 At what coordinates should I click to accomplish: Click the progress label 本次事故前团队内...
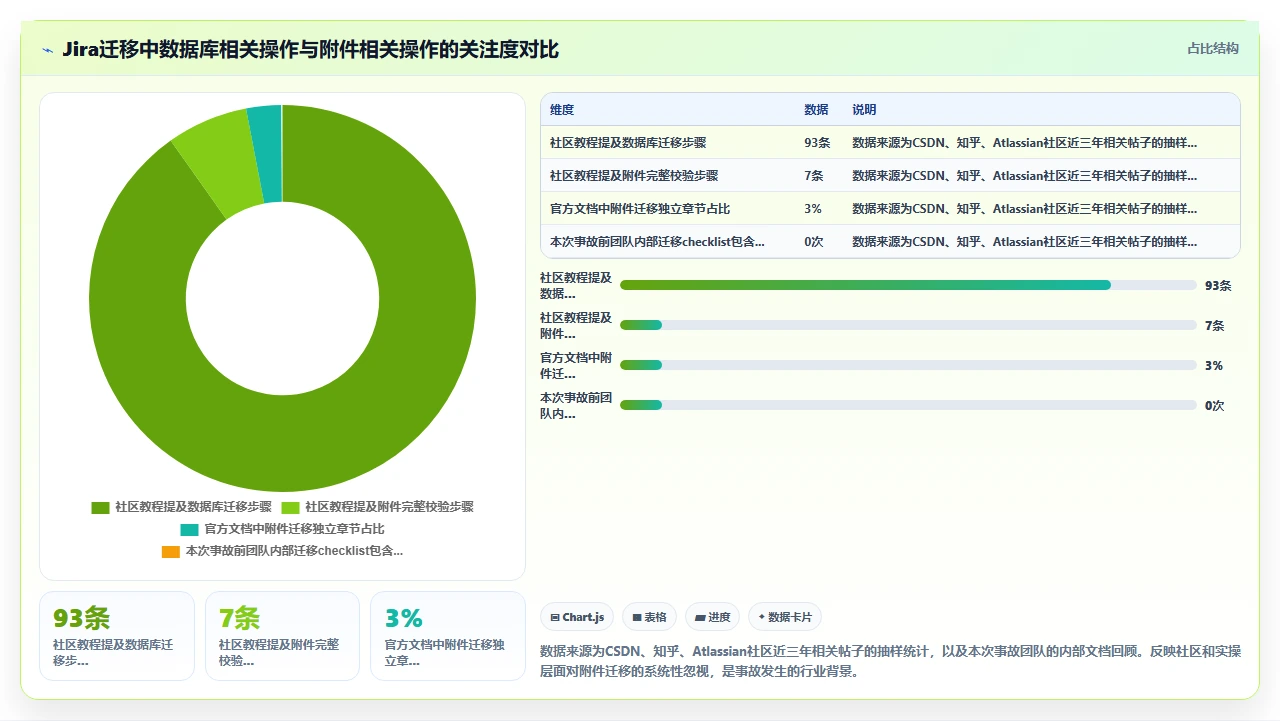[576, 405]
